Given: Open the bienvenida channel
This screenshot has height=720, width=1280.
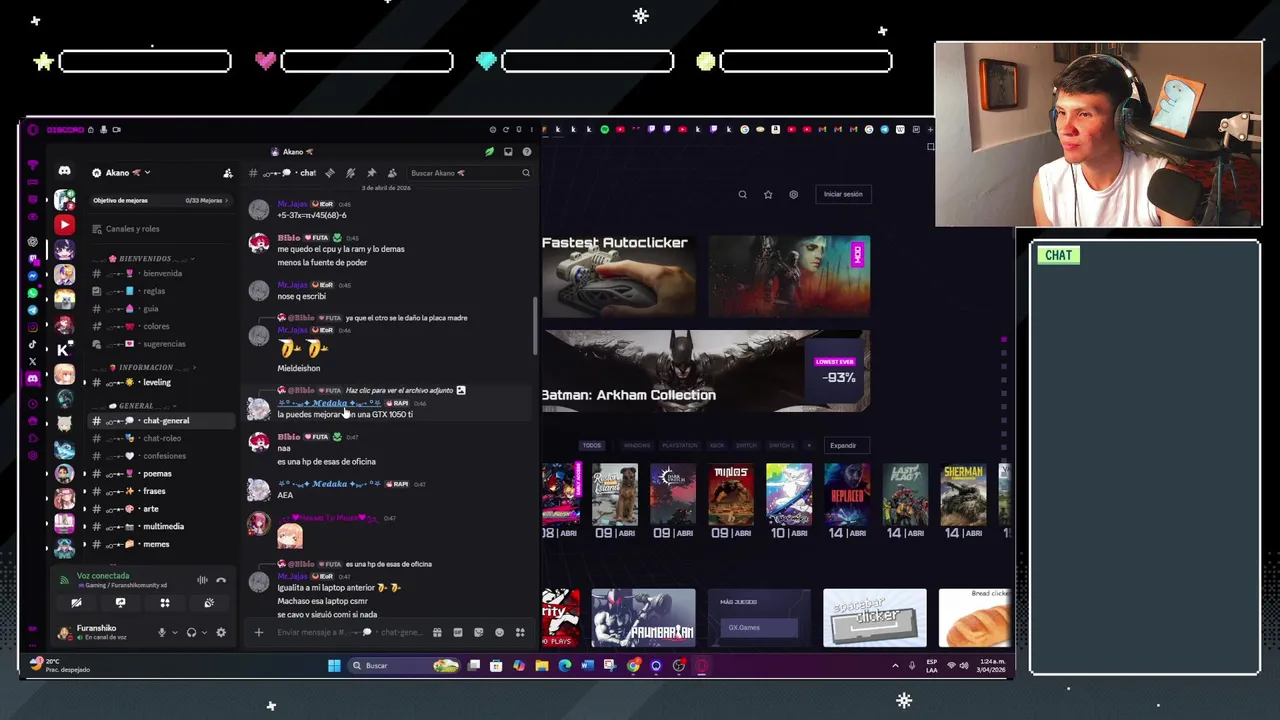Looking at the screenshot, I should coord(160,273).
